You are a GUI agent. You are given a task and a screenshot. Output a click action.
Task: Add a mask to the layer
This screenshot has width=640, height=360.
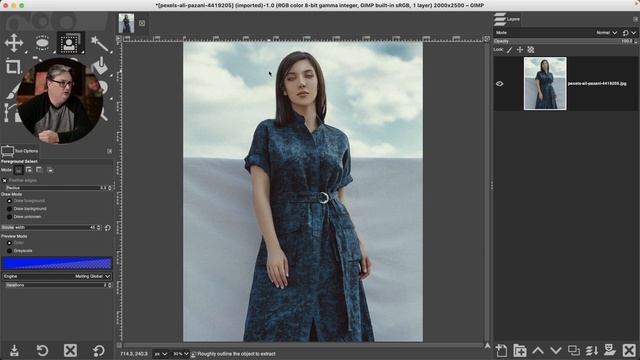610,350
